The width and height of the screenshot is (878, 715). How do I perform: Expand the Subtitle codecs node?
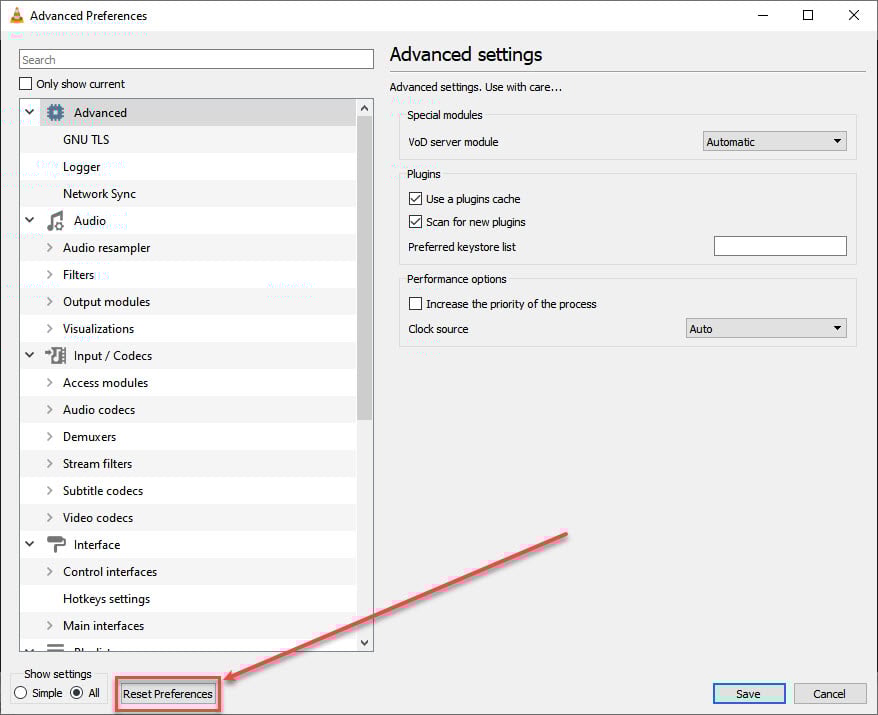click(x=50, y=490)
